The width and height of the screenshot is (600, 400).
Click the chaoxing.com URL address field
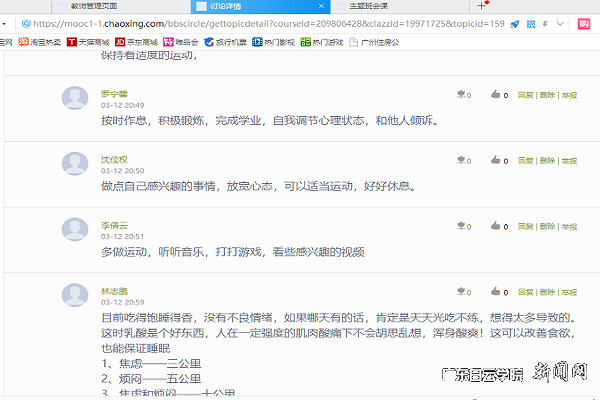click(269, 24)
